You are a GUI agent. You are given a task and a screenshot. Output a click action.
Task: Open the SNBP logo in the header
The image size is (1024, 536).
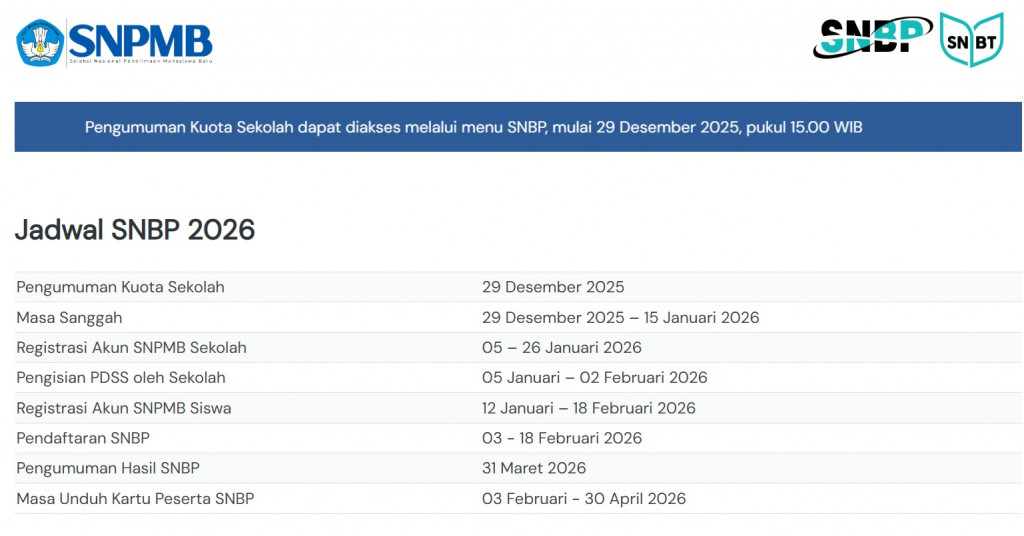(872, 38)
